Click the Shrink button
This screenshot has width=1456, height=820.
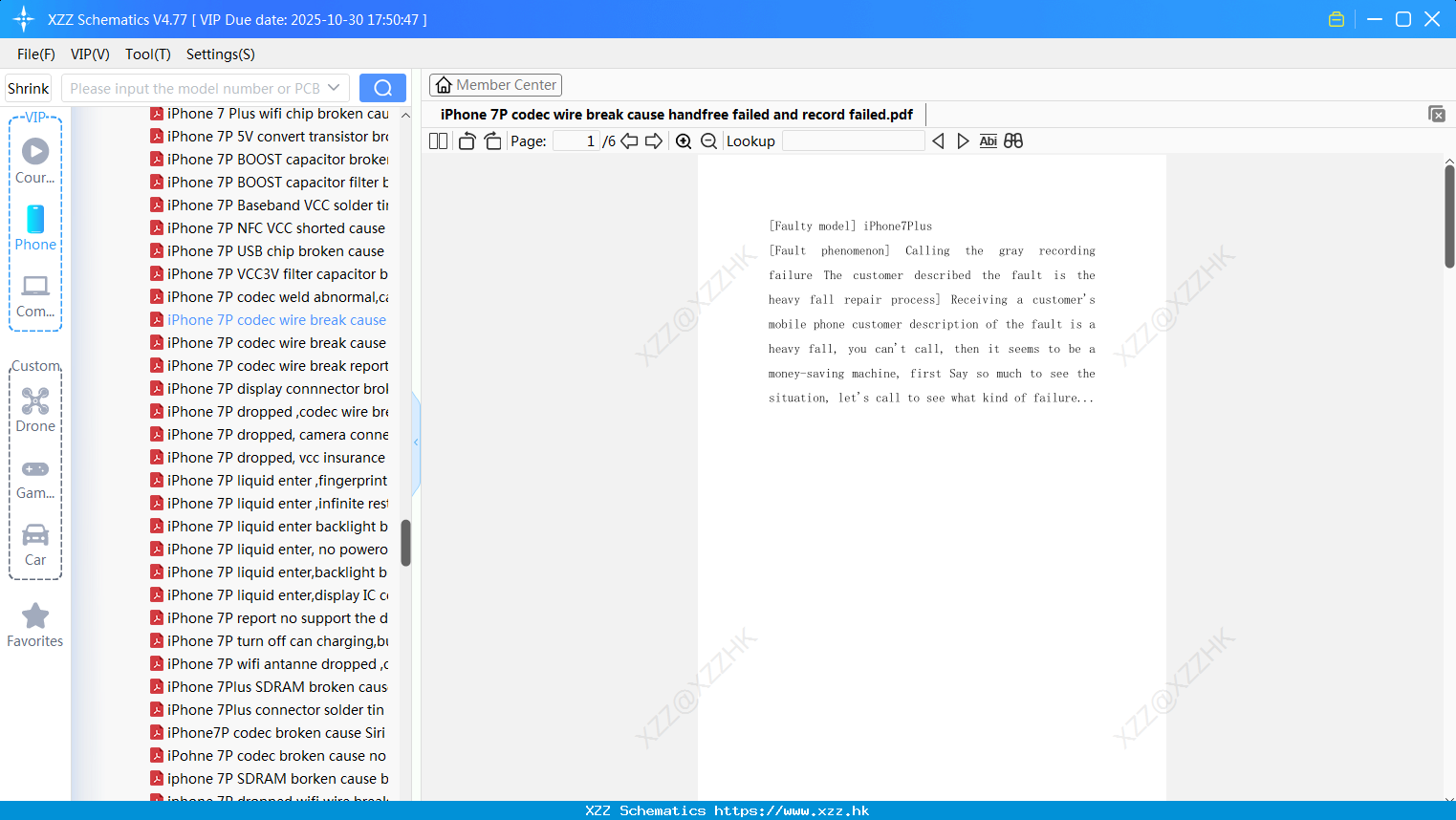point(29,88)
